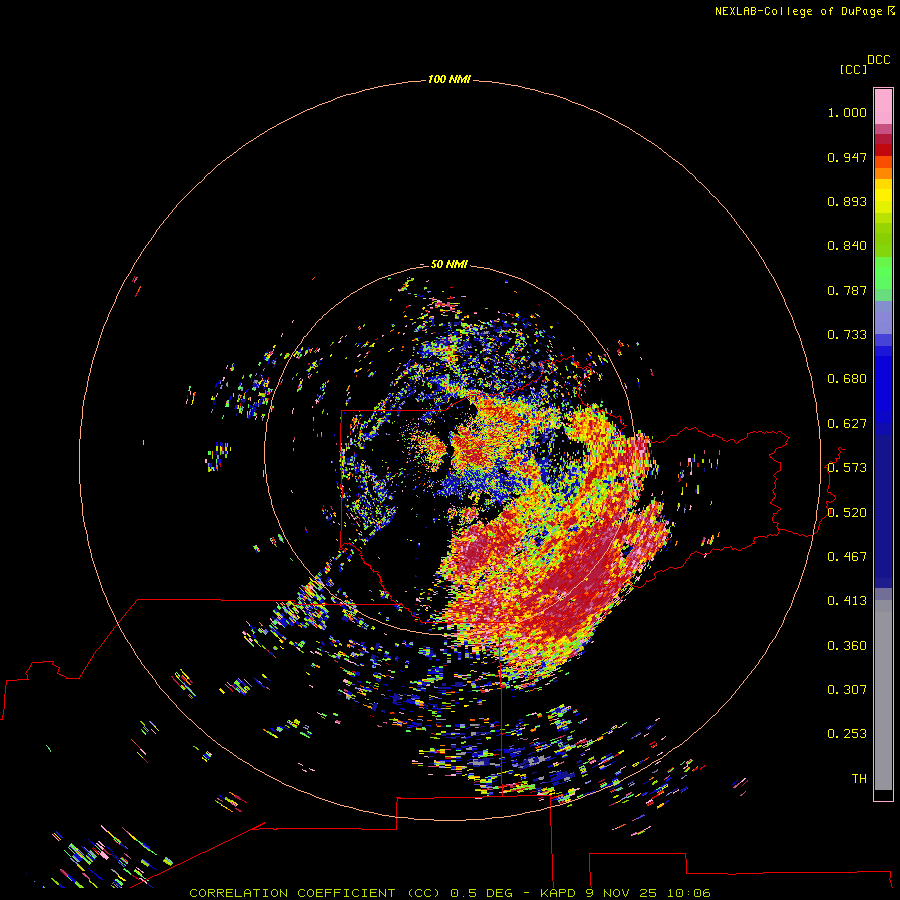
Task: Click the 0.680 scale value
Action: 847,379
